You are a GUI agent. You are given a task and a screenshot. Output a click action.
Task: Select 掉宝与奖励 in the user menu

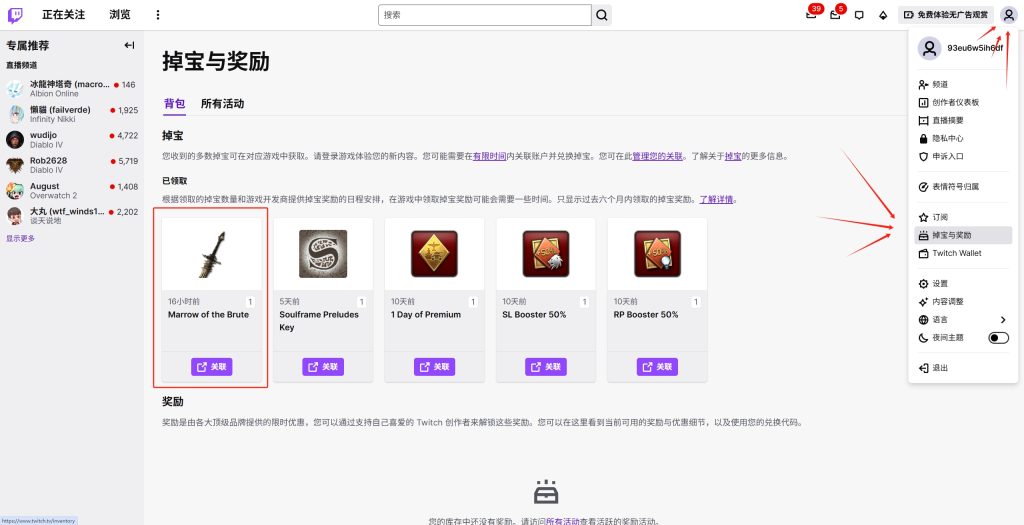(963, 235)
